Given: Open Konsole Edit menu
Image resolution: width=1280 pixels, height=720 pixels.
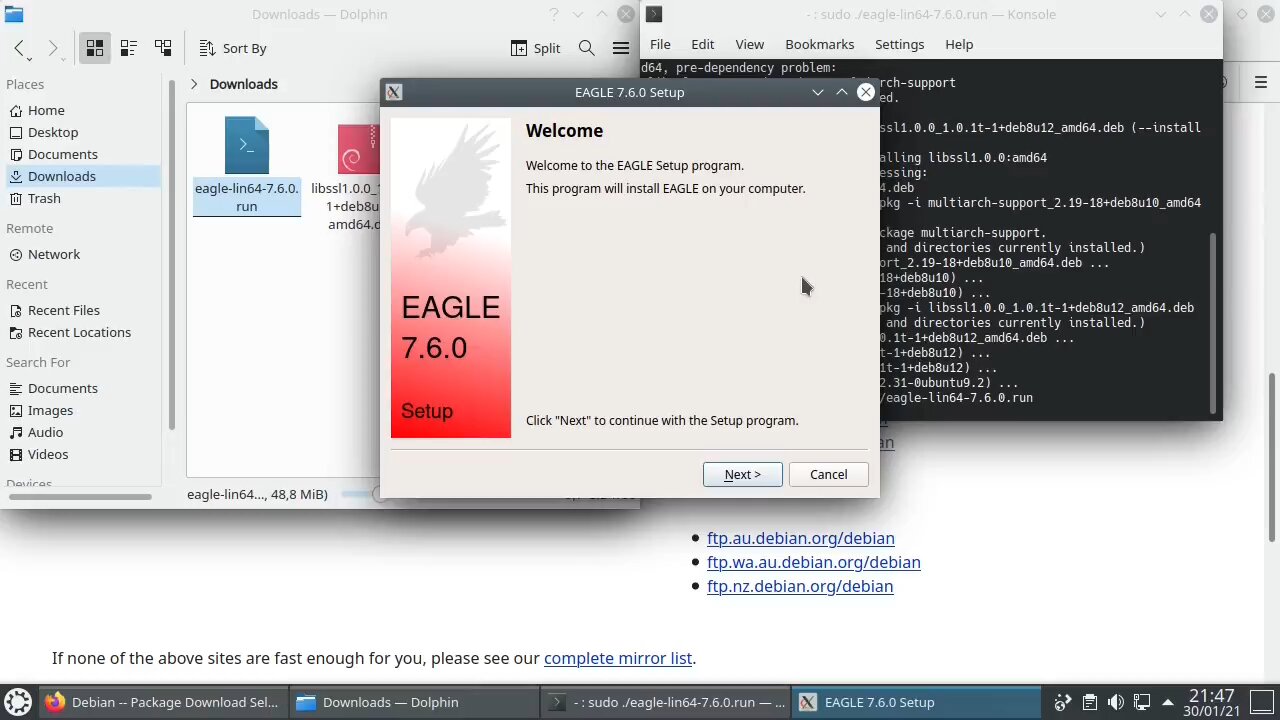Looking at the screenshot, I should click(702, 44).
